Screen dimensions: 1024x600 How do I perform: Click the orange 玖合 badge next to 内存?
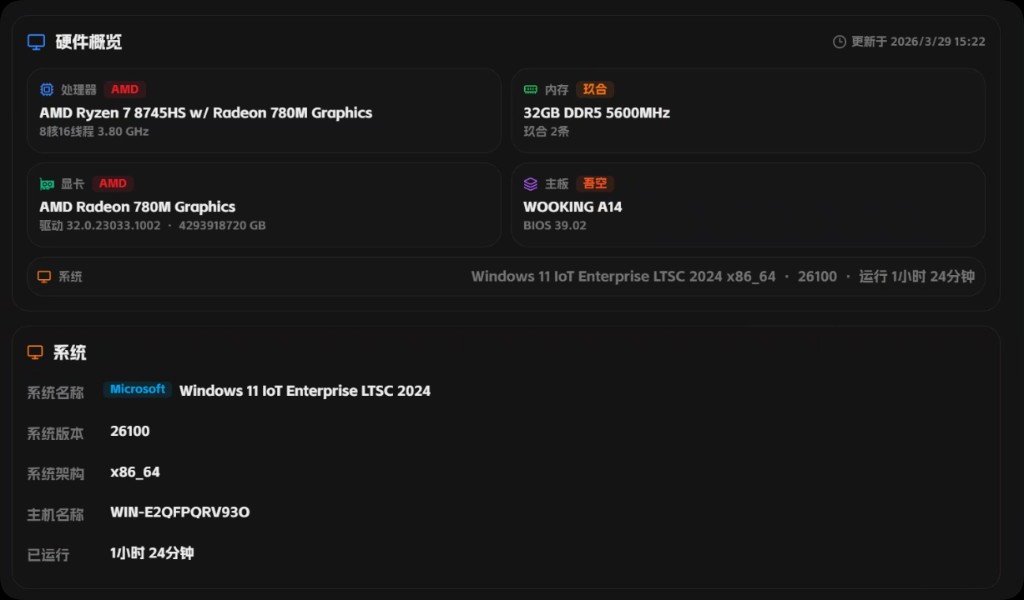595,89
